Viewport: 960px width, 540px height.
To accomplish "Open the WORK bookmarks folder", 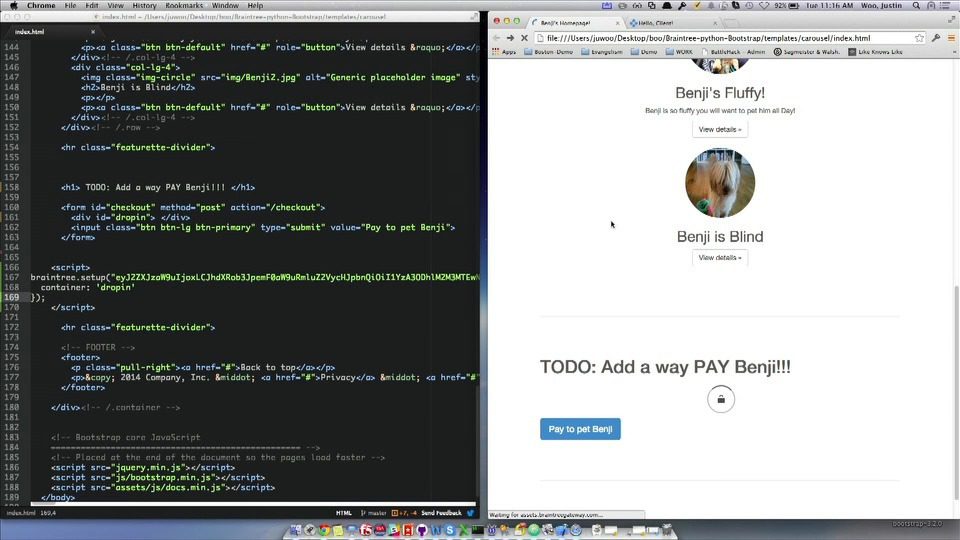I will click(x=680, y=52).
